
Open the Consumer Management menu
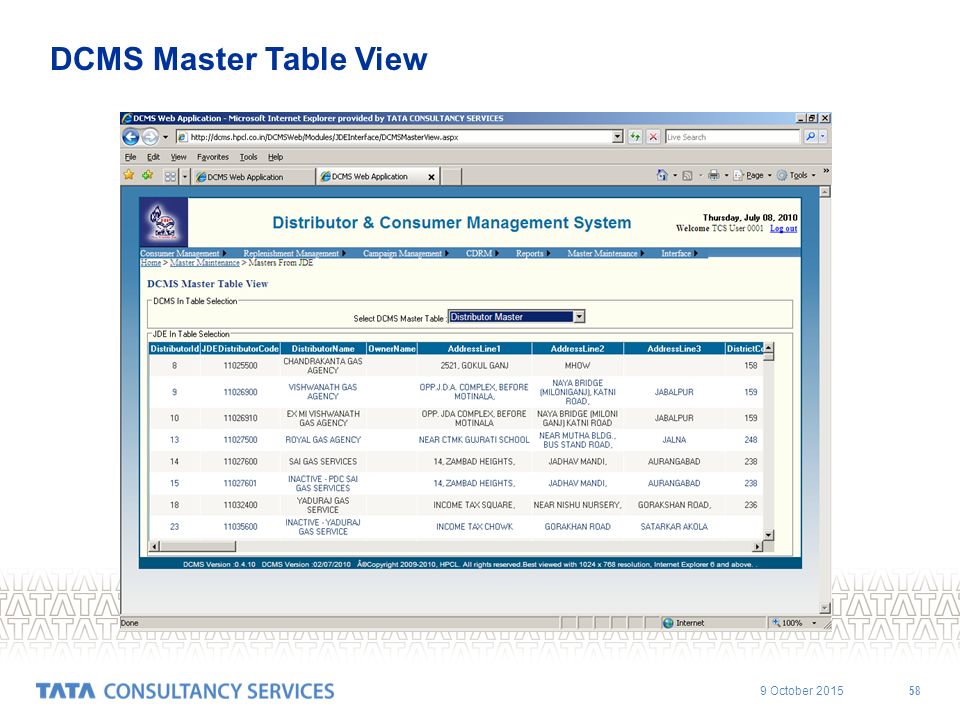182,253
